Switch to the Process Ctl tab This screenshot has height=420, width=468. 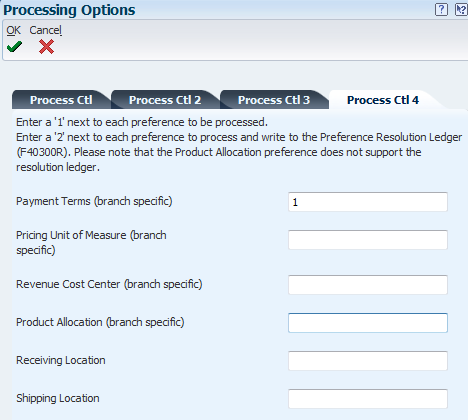coord(61,100)
